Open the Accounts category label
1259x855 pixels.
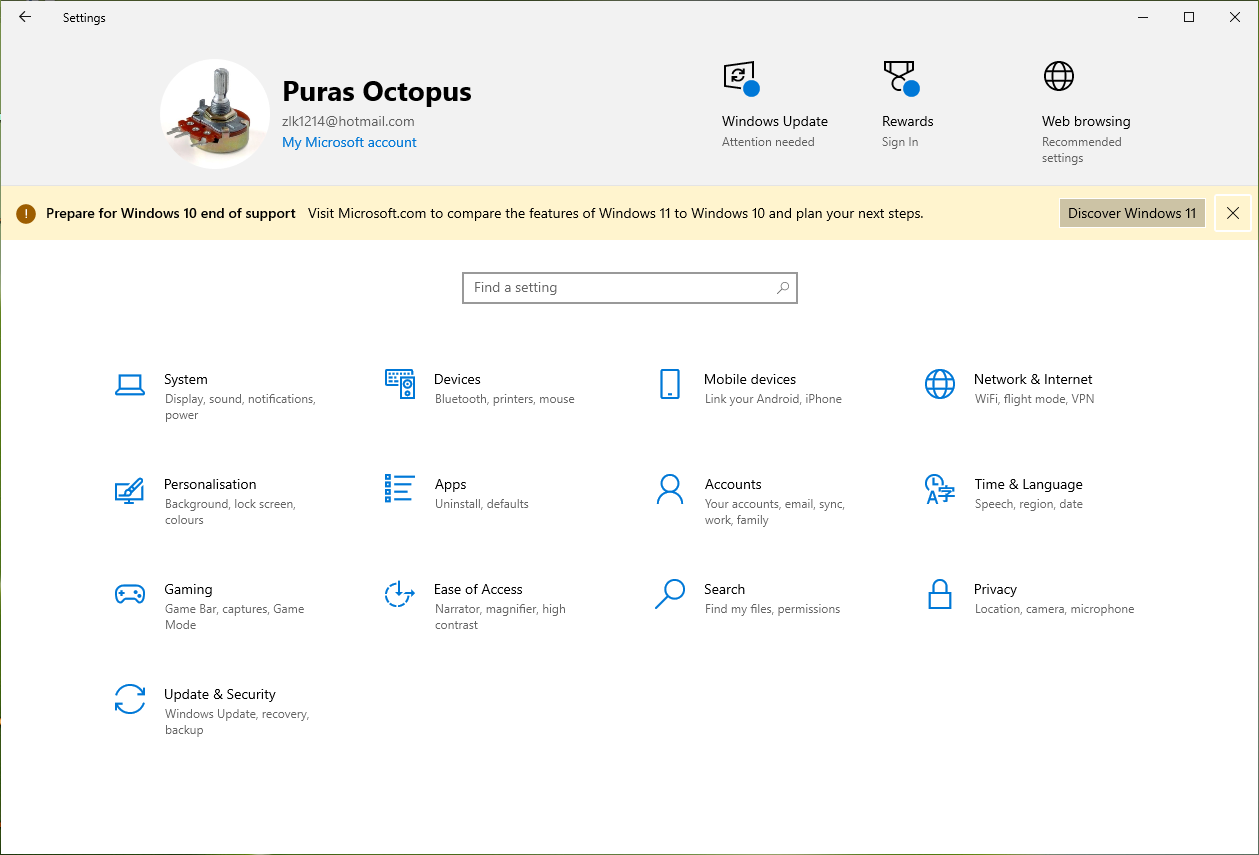733,484
